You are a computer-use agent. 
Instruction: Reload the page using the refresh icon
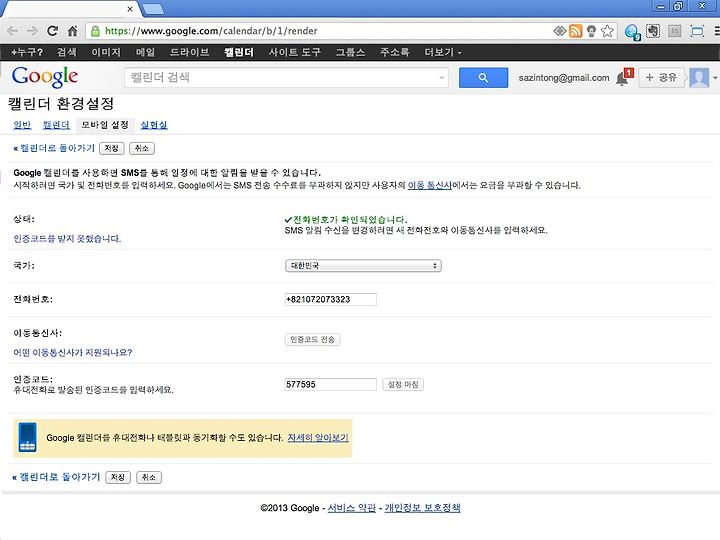click(x=52, y=31)
